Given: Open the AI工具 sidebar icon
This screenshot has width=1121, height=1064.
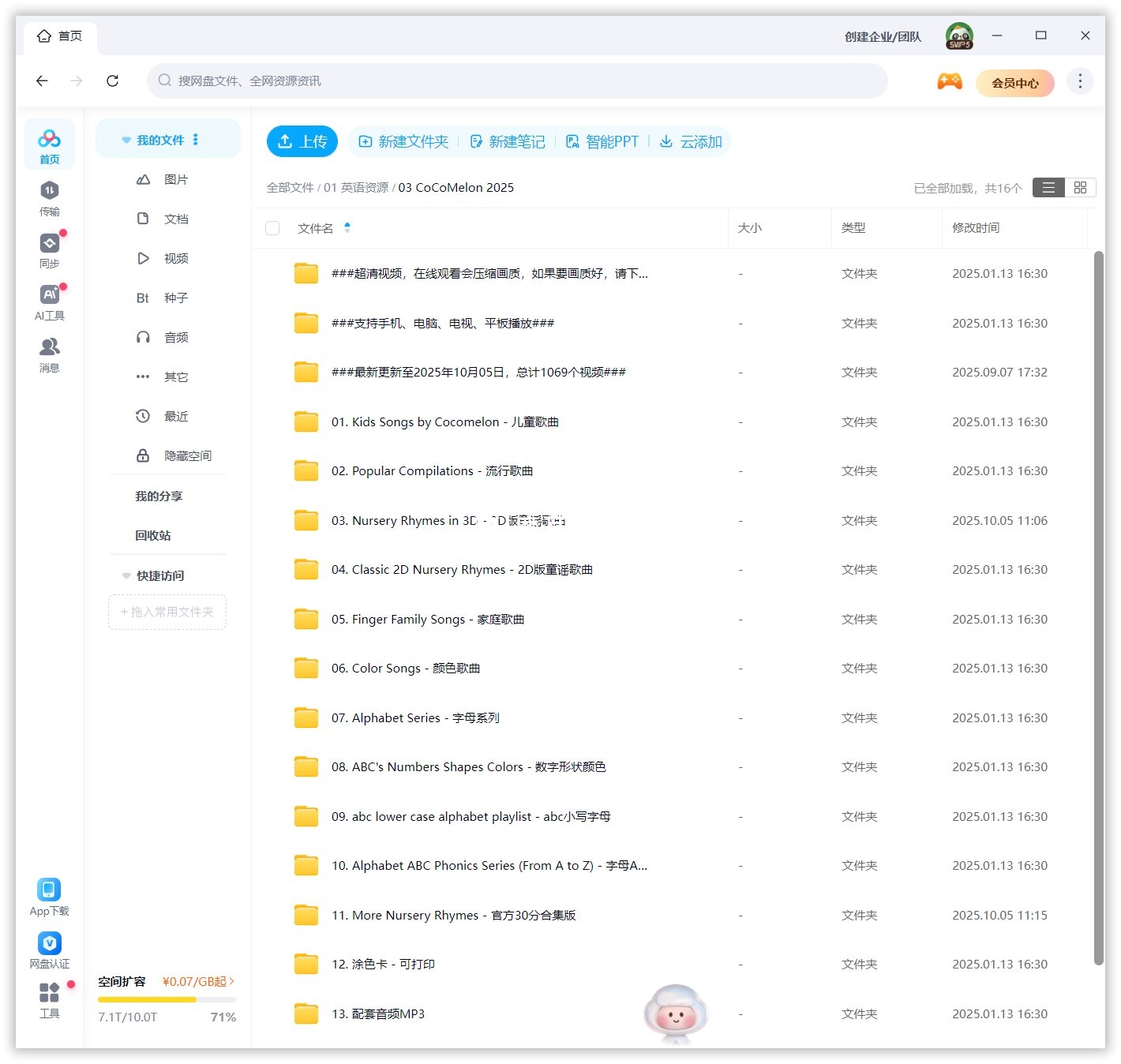Looking at the screenshot, I should click(49, 301).
